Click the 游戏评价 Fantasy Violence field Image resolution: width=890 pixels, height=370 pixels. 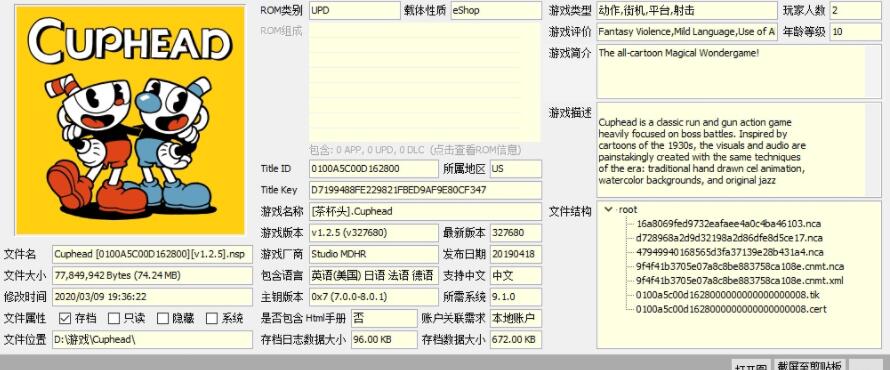tap(687, 32)
